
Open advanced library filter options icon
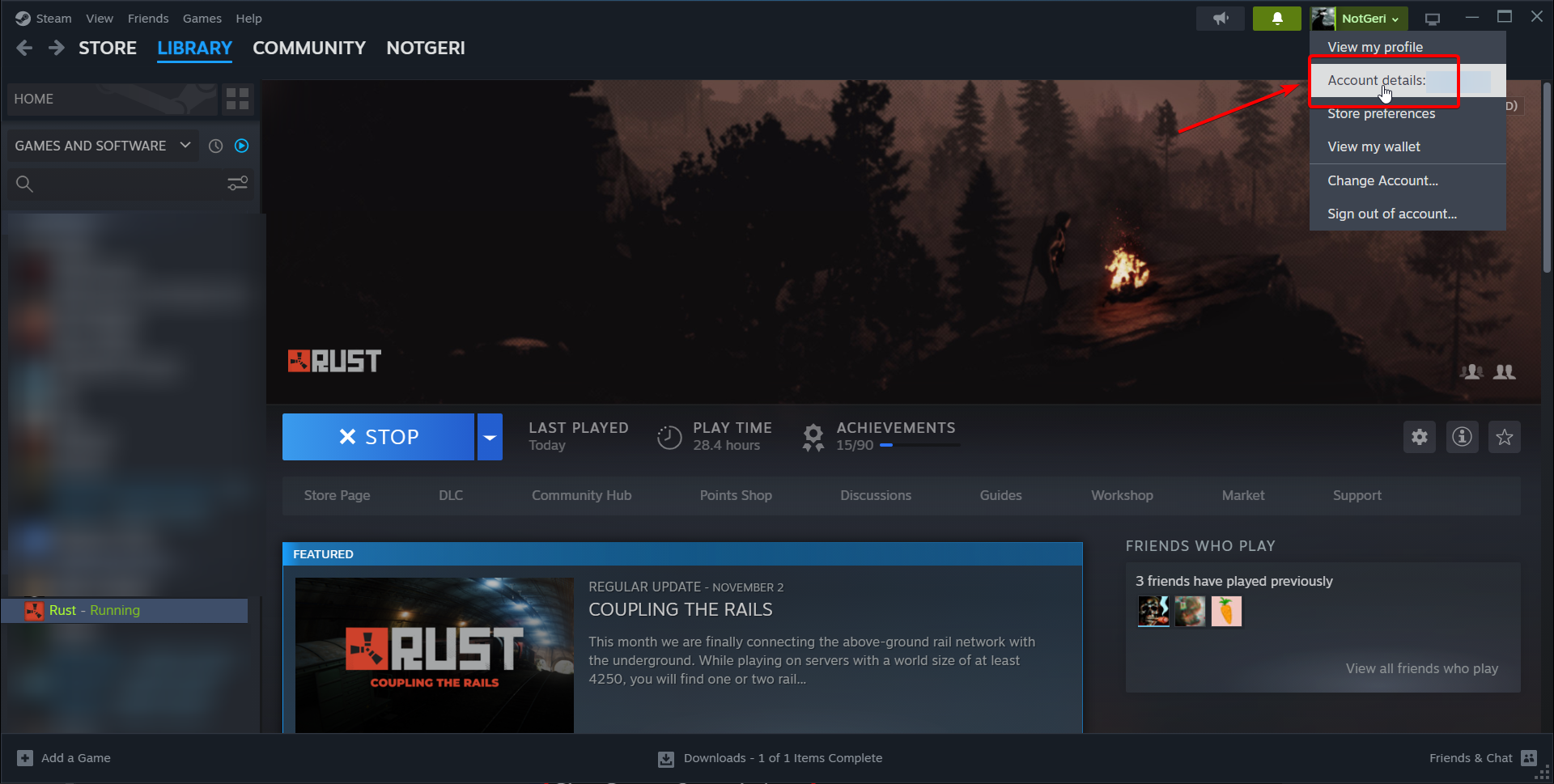pyautogui.click(x=236, y=184)
